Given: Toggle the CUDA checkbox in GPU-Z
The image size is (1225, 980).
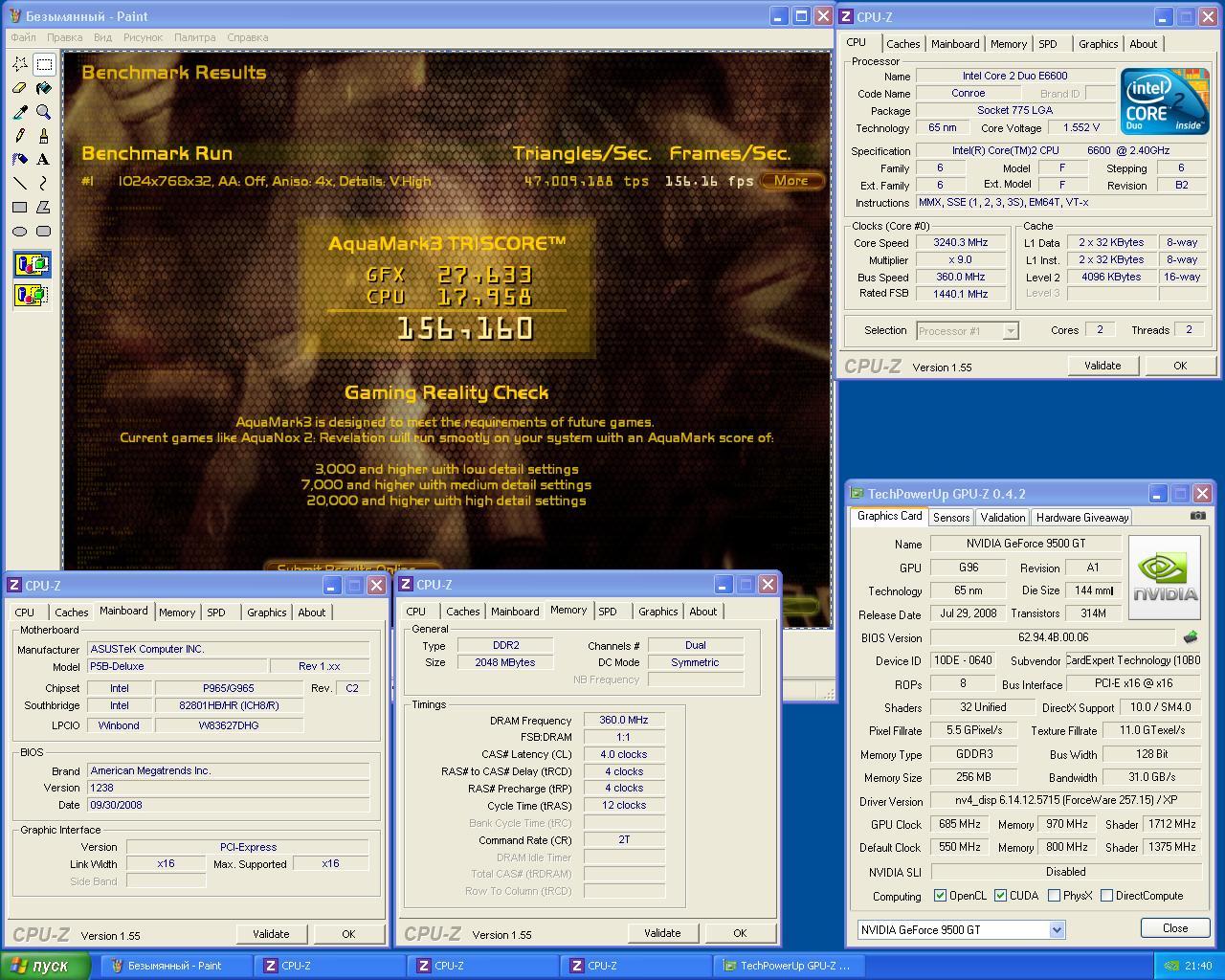Looking at the screenshot, I should click(1000, 896).
